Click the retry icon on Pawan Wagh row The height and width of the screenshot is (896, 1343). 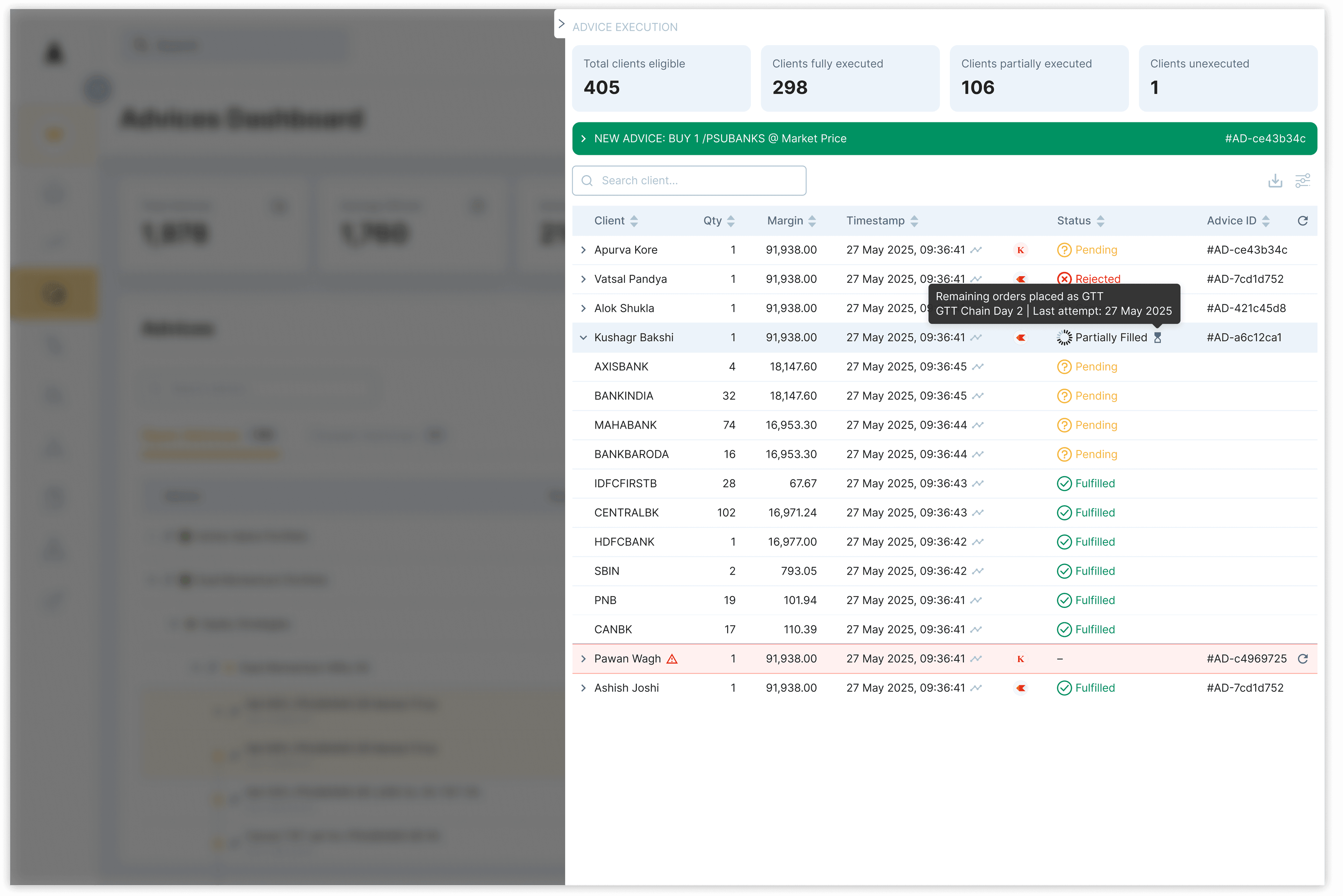click(x=1302, y=658)
